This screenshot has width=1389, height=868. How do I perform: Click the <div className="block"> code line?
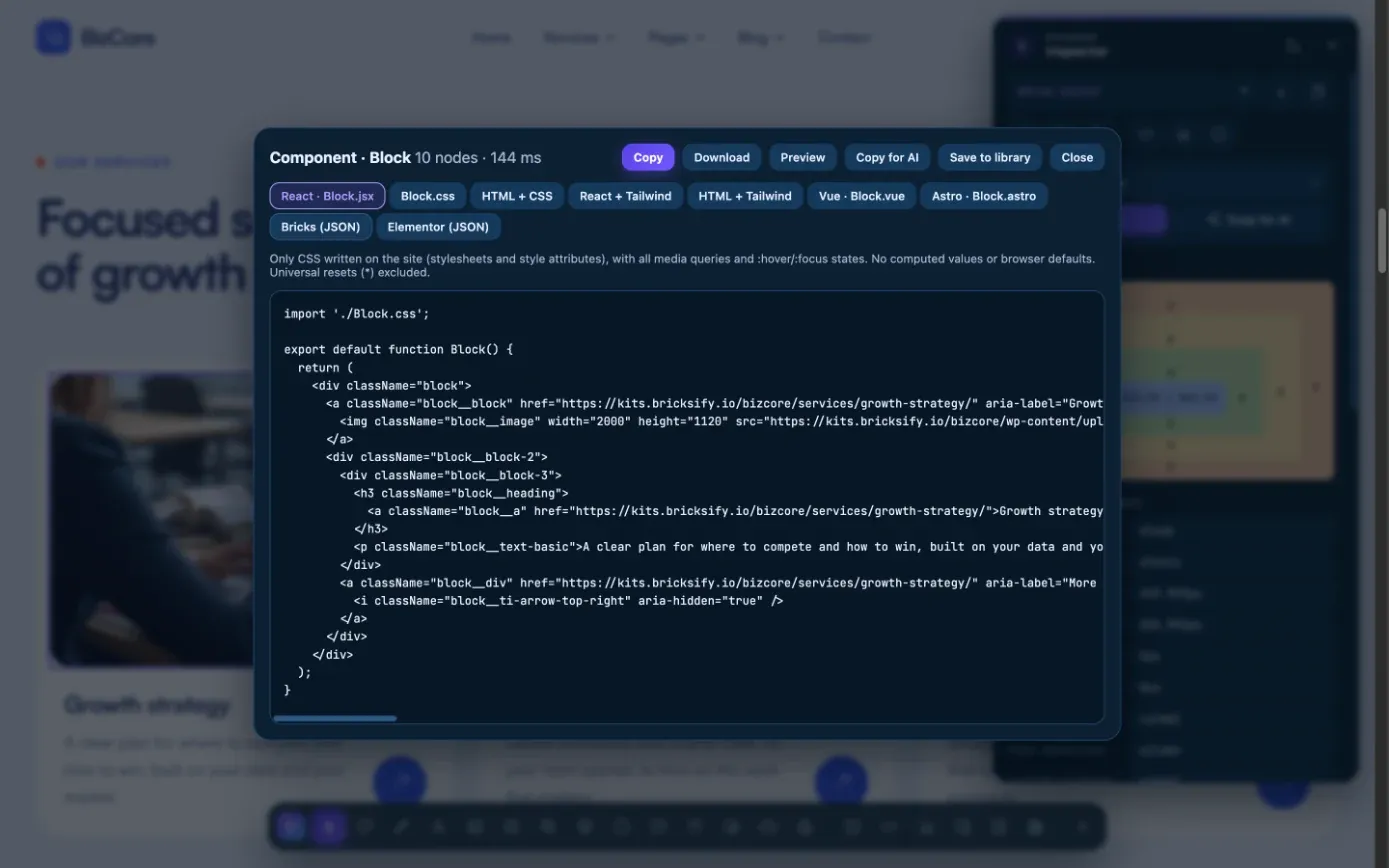coord(391,385)
